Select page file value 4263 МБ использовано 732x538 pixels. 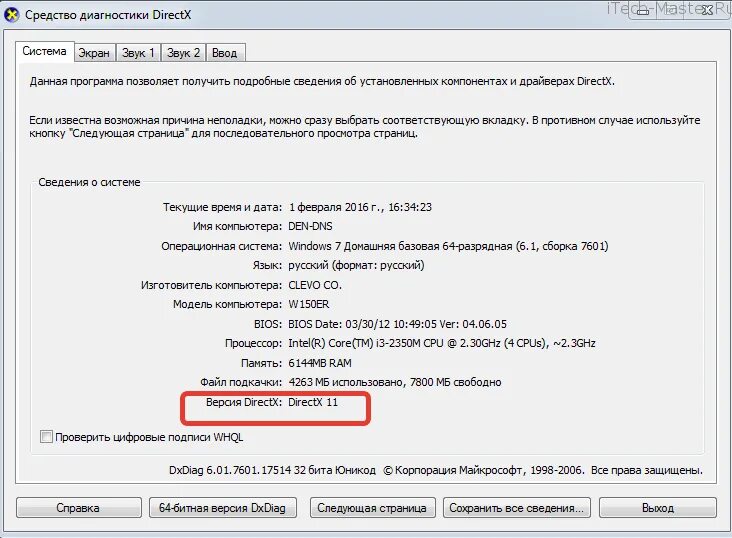[395, 382]
